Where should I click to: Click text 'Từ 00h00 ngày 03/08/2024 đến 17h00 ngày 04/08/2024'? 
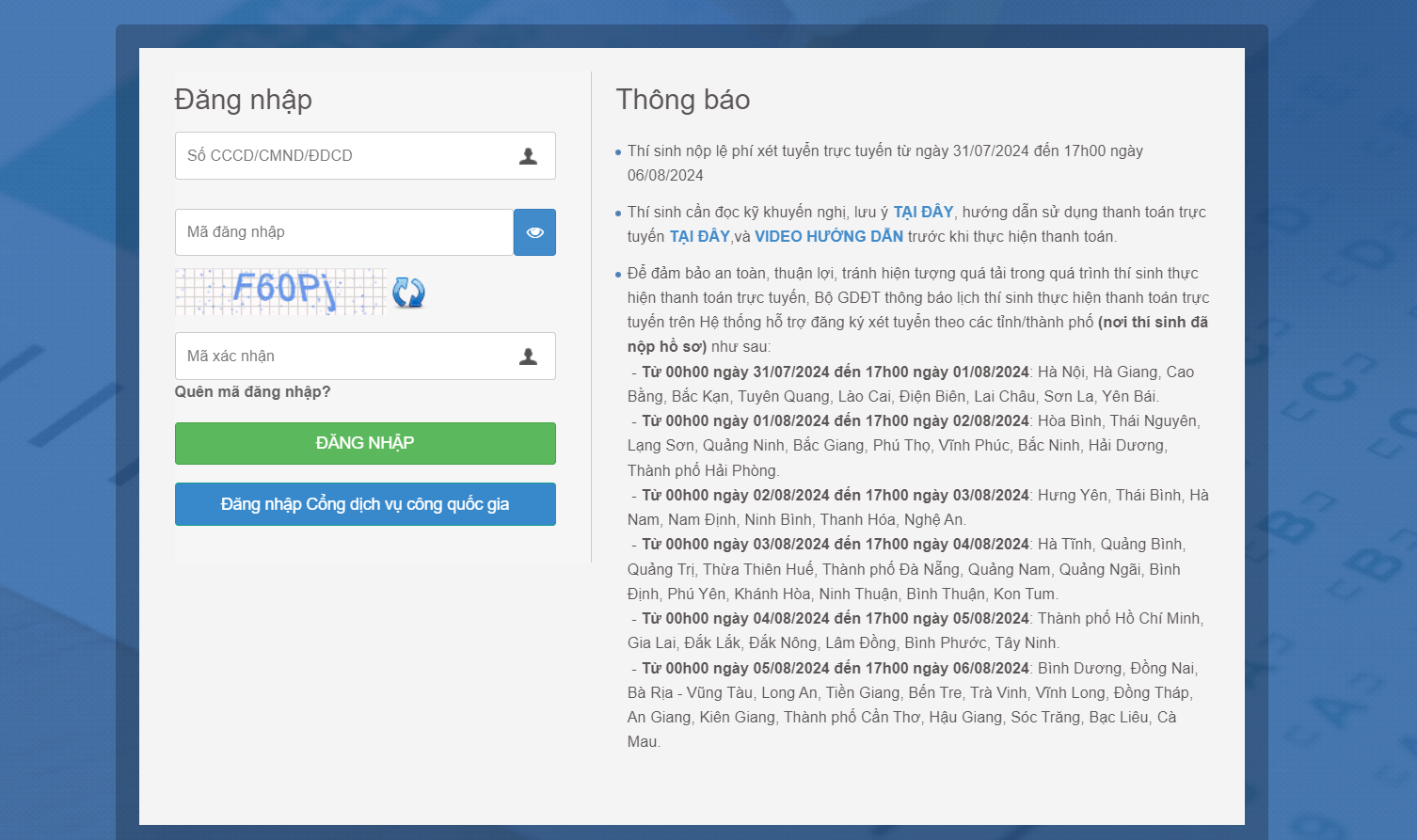(x=836, y=544)
